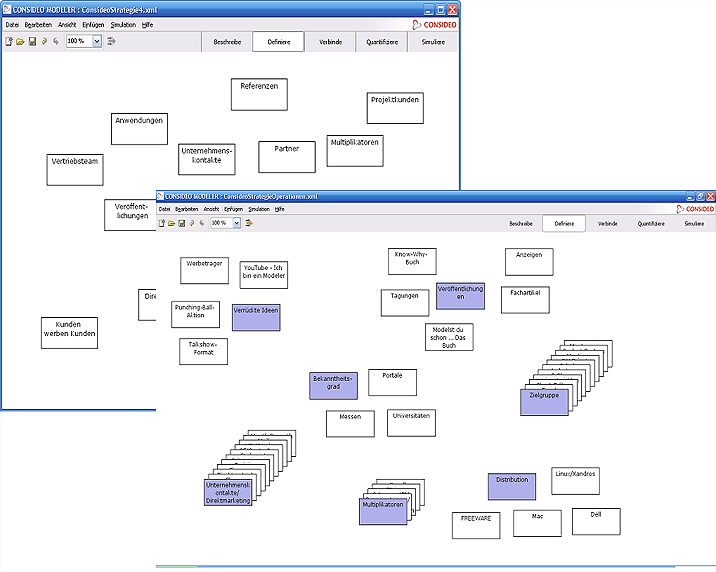Click the Save icon in ConsideoStrategieOperationen window
The width and height of the screenshot is (716, 572).
coord(181,224)
